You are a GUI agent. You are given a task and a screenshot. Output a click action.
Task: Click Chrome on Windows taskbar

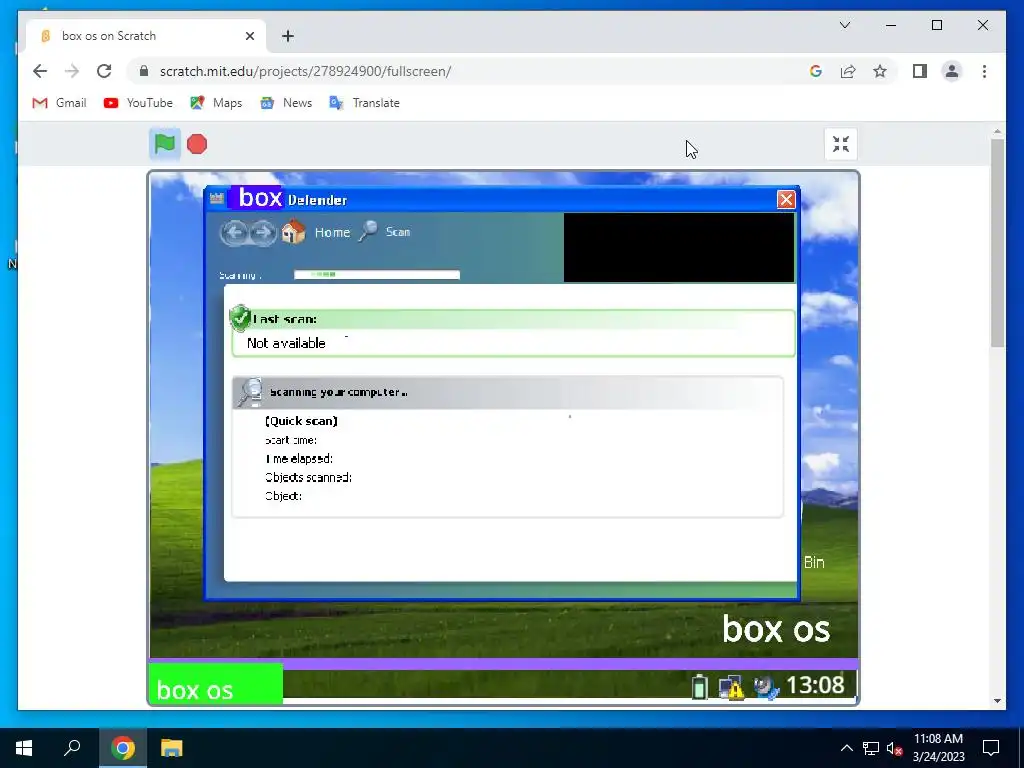coord(123,748)
